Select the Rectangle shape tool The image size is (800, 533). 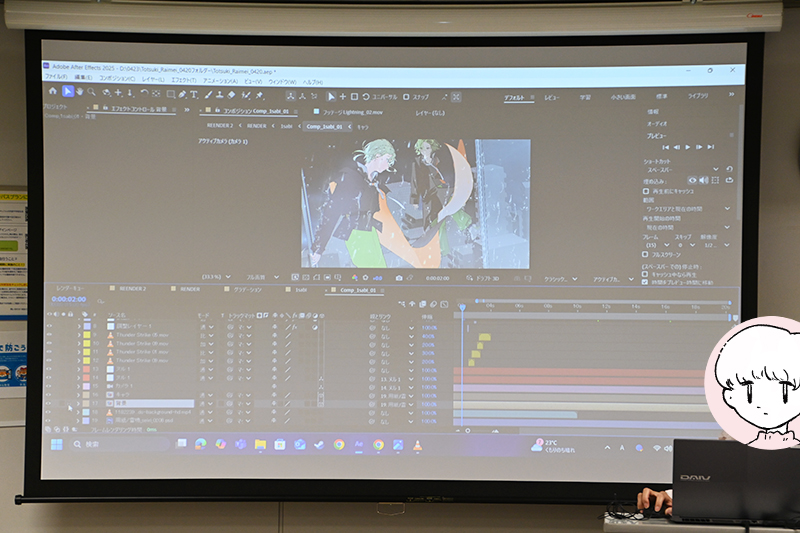171,94
